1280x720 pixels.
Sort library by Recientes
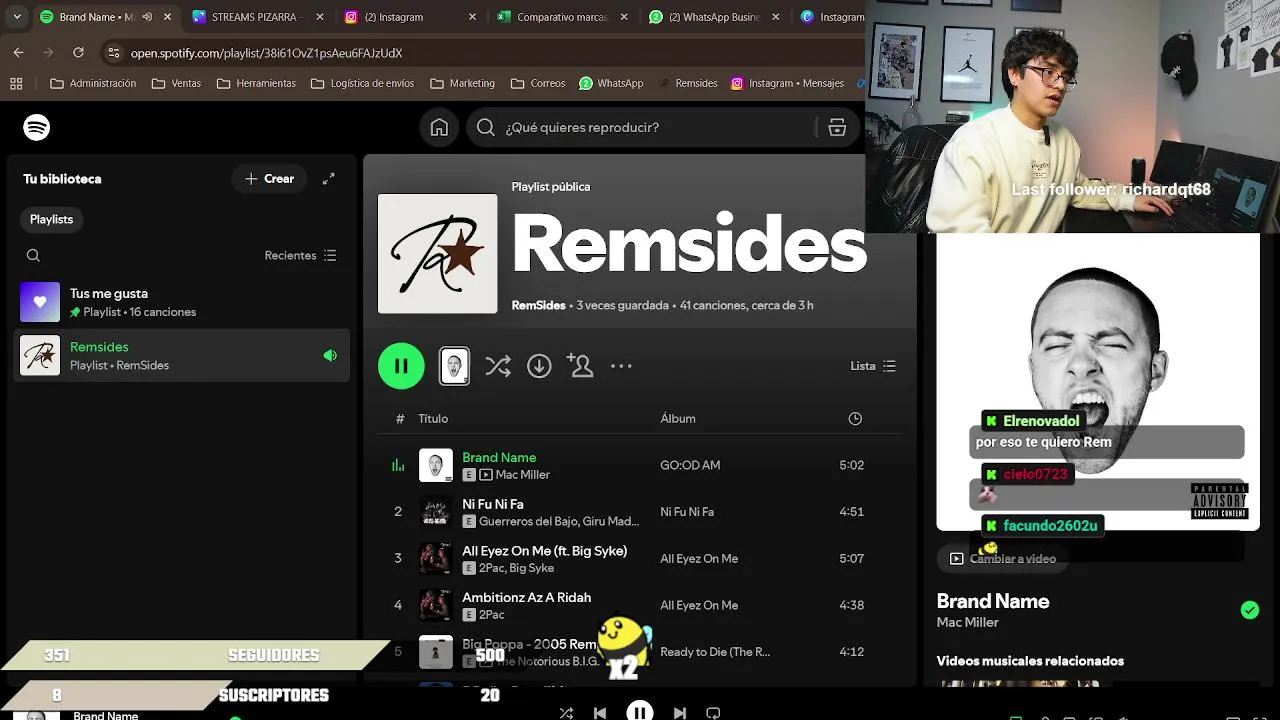(x=300, y=255)
